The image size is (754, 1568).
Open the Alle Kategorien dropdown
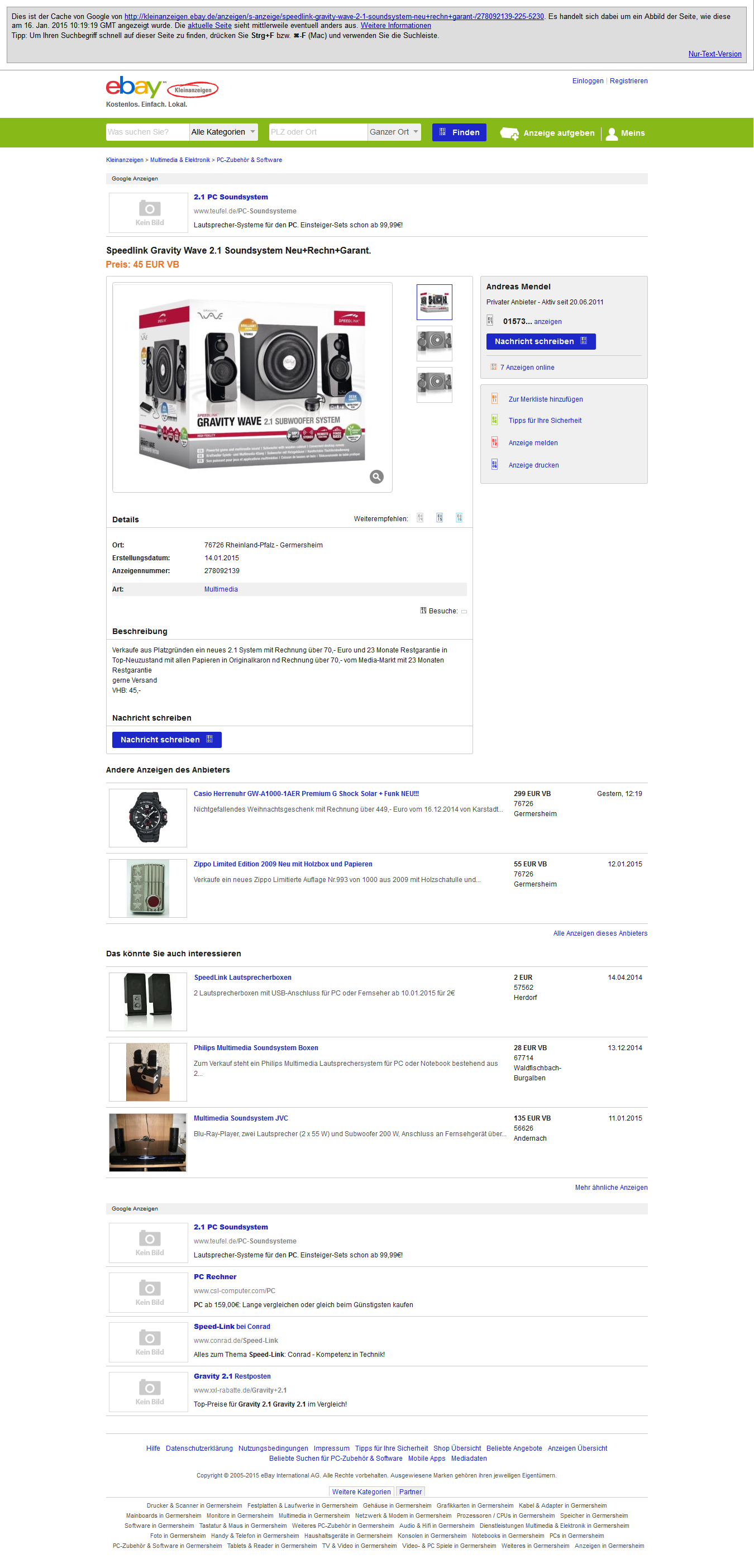pyautogui.click(x=223, y=132)
